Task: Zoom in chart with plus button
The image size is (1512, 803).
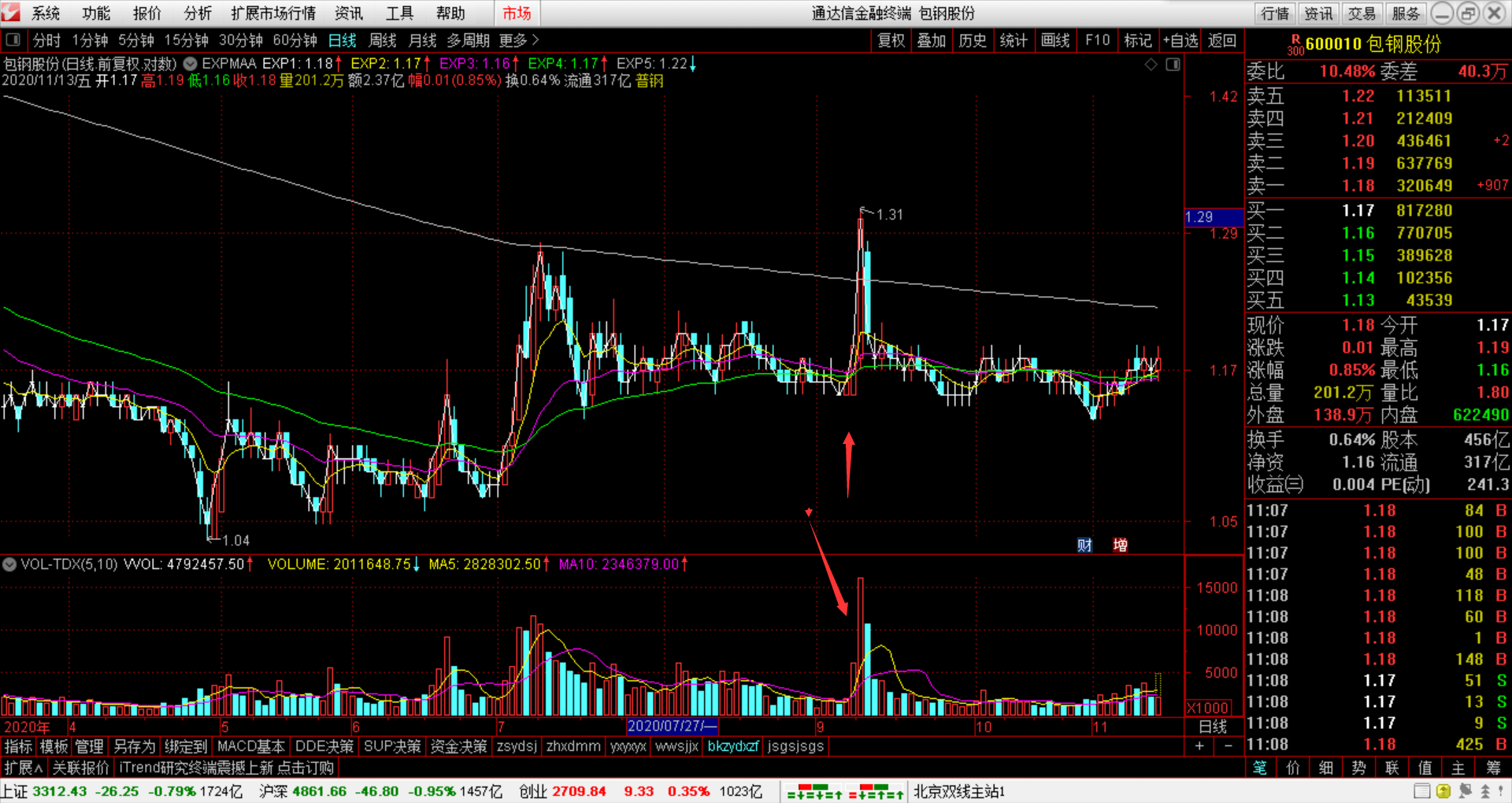Action: pyautogui.click(x=1199, y=746)
